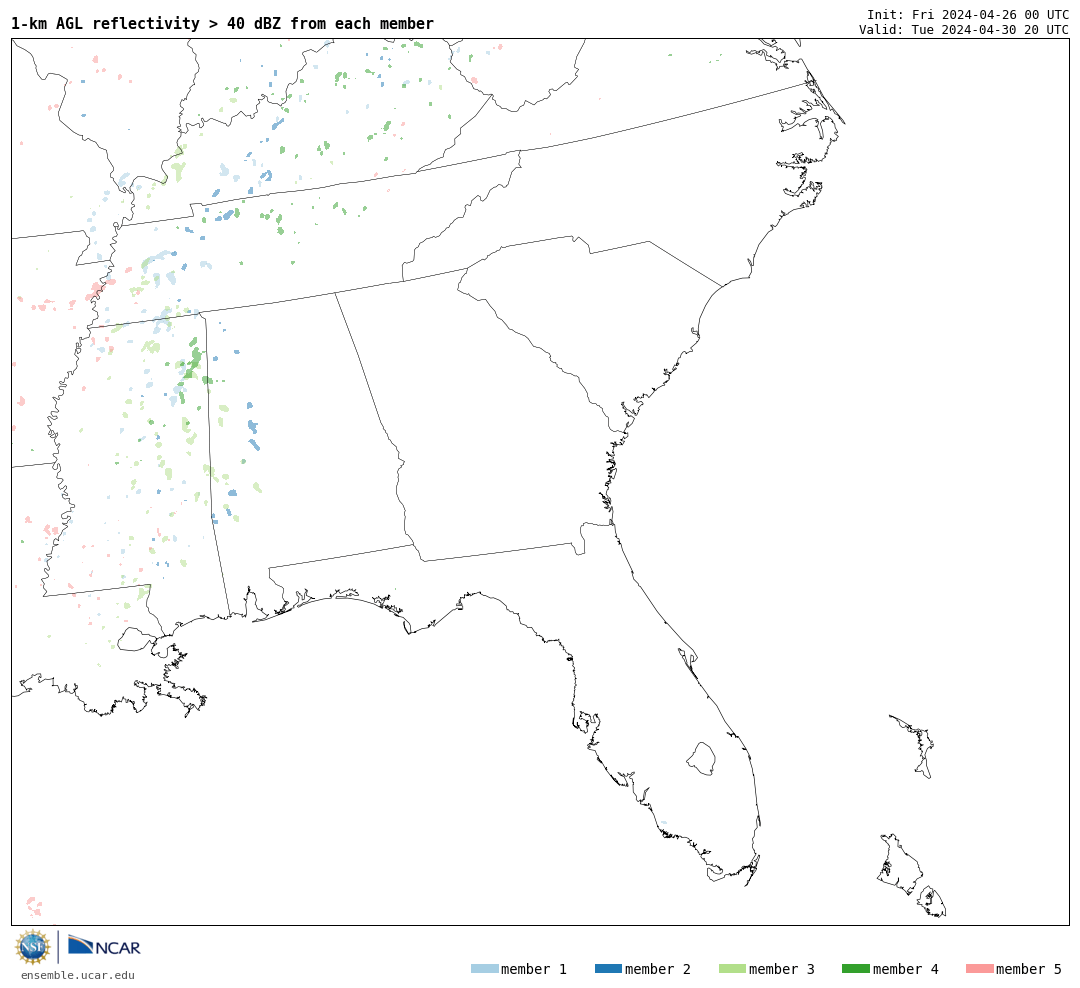Click the member 1 light blue swatch
The height and width of the screenshot is (988, 1080).
[484, 968]
